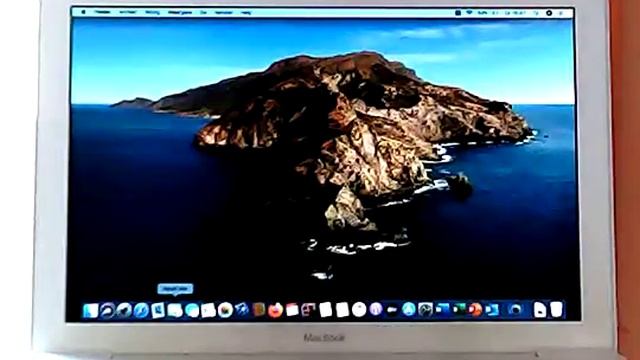Open Calendar icon next to Firefox

[x=292, y=310]
